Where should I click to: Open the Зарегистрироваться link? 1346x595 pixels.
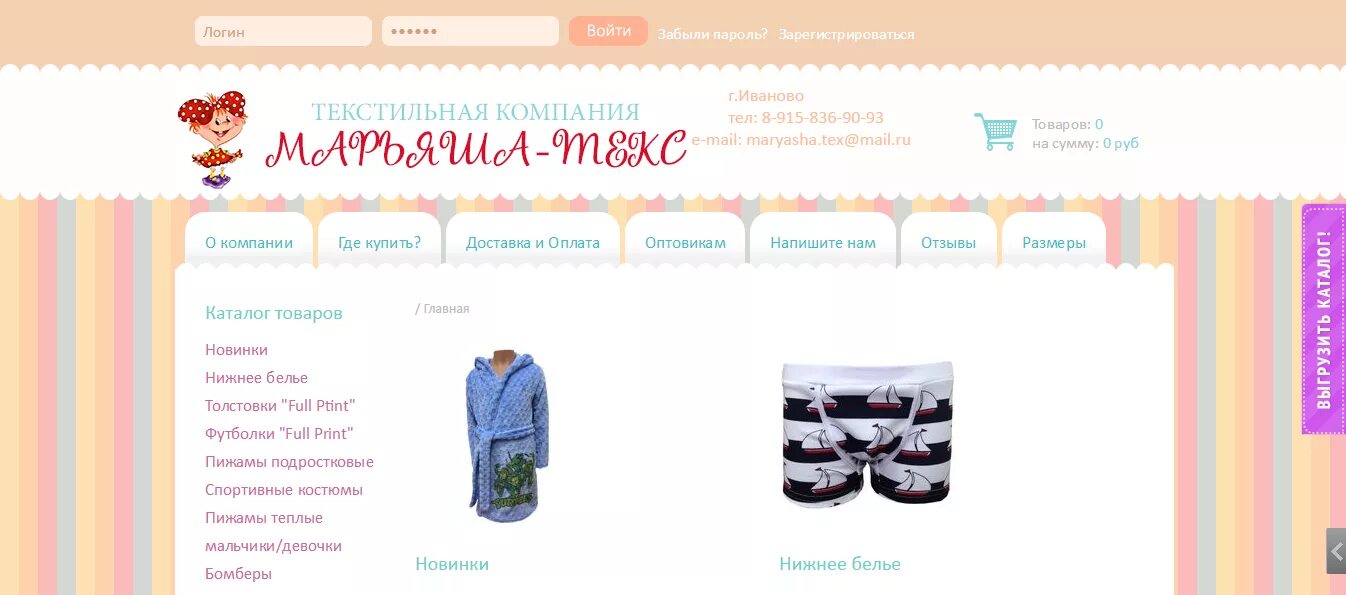pyautogui.click(x=846, y=34)
